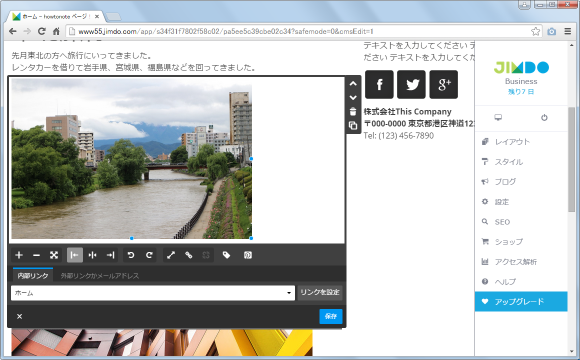Click the shrink image minus icon
Viewport: 580px width, 360px height.
pyautogui.click(x=36, y=255)
